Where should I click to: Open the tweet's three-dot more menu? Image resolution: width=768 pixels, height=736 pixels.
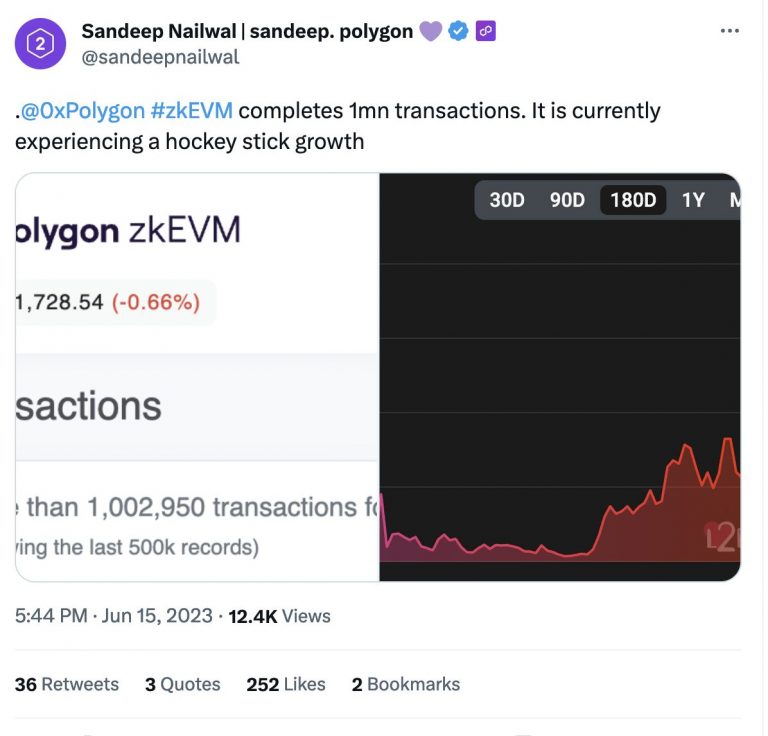tap(729, 31)
